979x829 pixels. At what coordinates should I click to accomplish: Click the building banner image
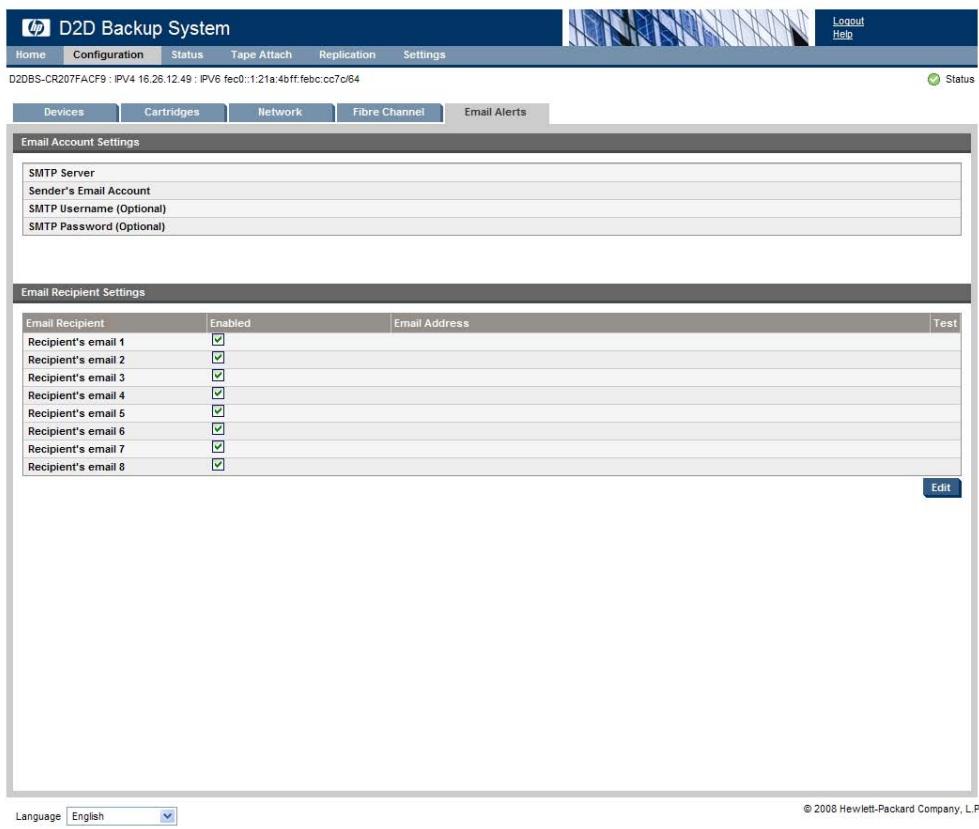688,27
